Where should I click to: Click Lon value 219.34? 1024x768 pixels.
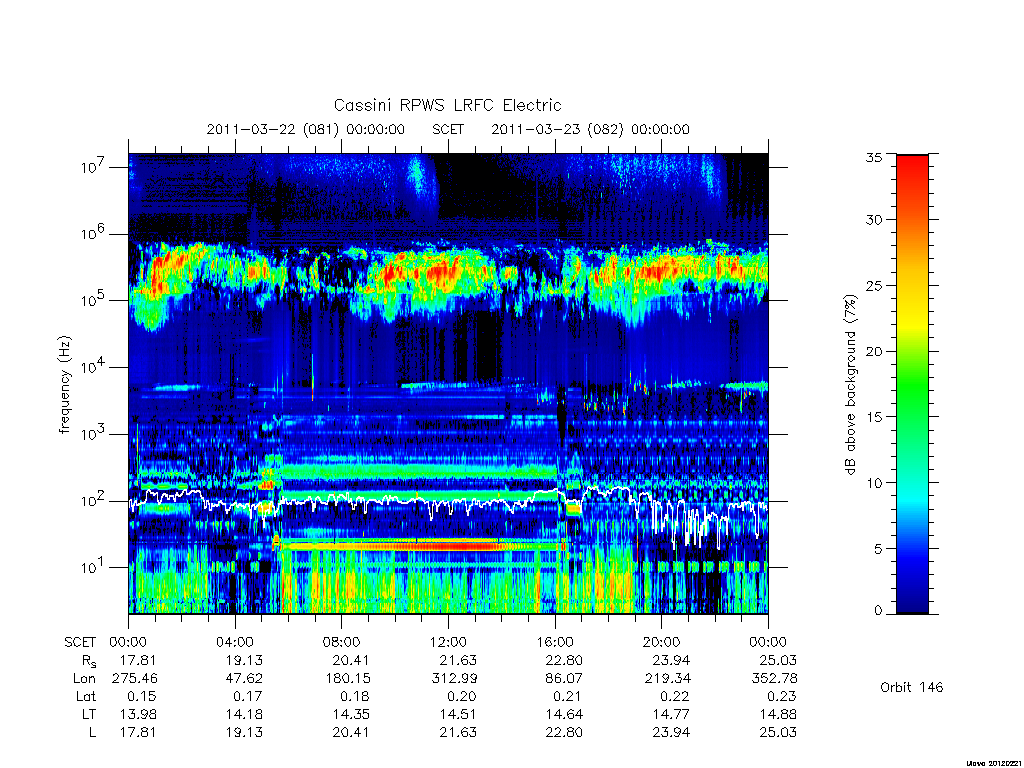point(667,679)
